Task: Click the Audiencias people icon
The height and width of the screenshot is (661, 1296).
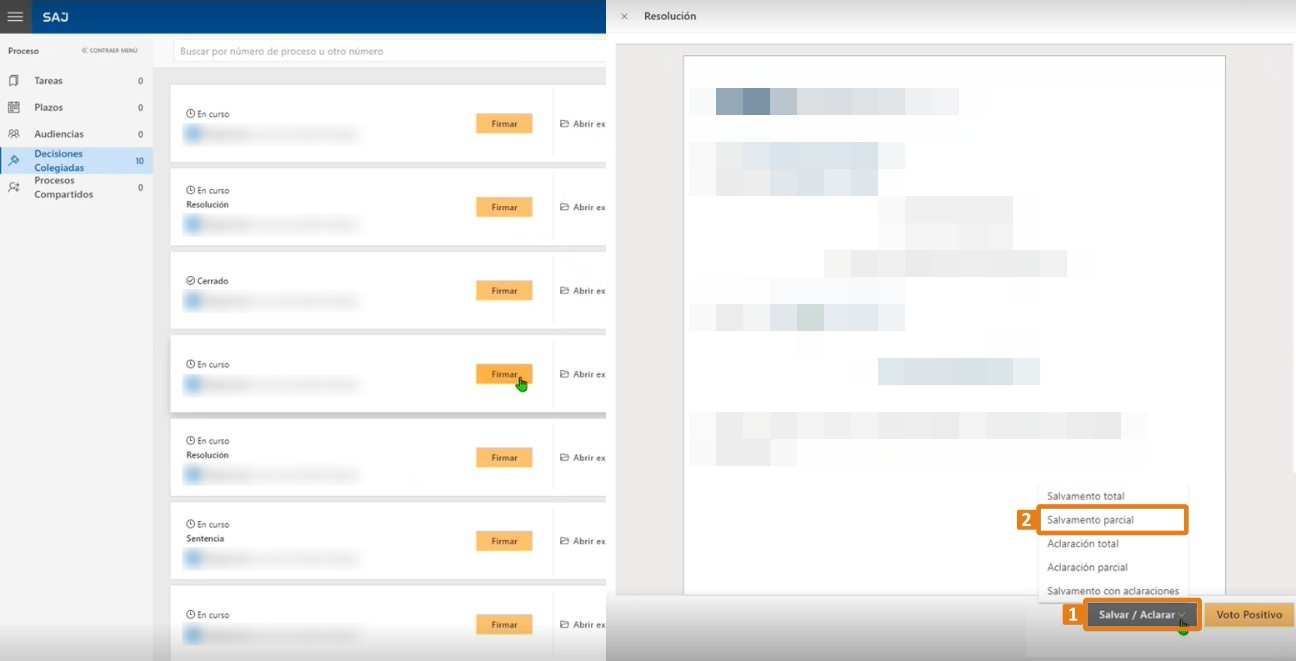Action: pyautogui.click(x=14, y=134)
